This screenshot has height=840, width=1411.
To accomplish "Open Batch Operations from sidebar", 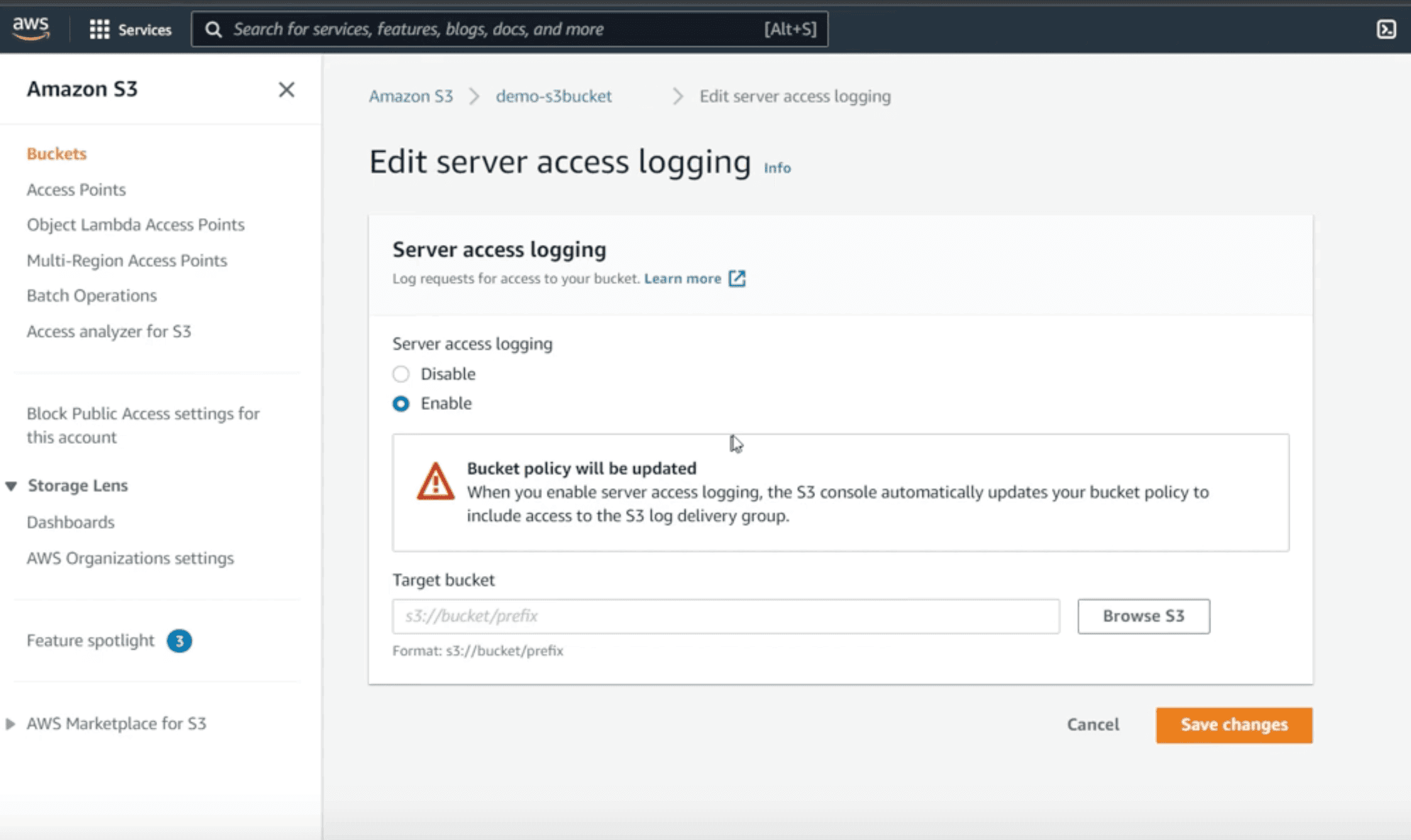I will point(92,296).
